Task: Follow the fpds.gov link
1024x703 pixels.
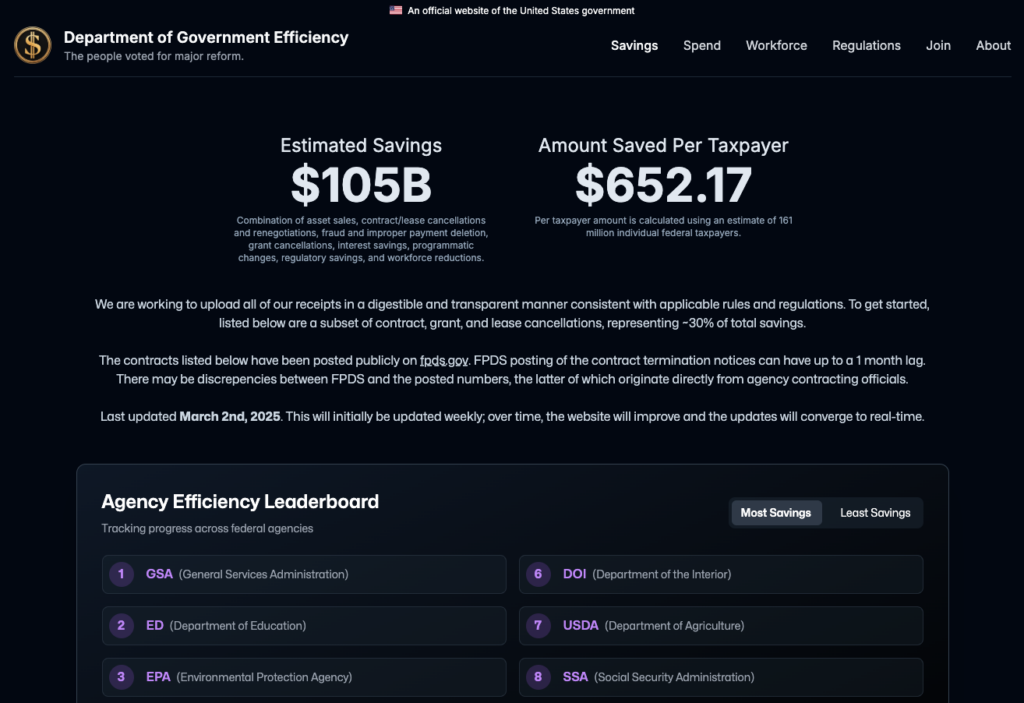Action: (444, 361)
